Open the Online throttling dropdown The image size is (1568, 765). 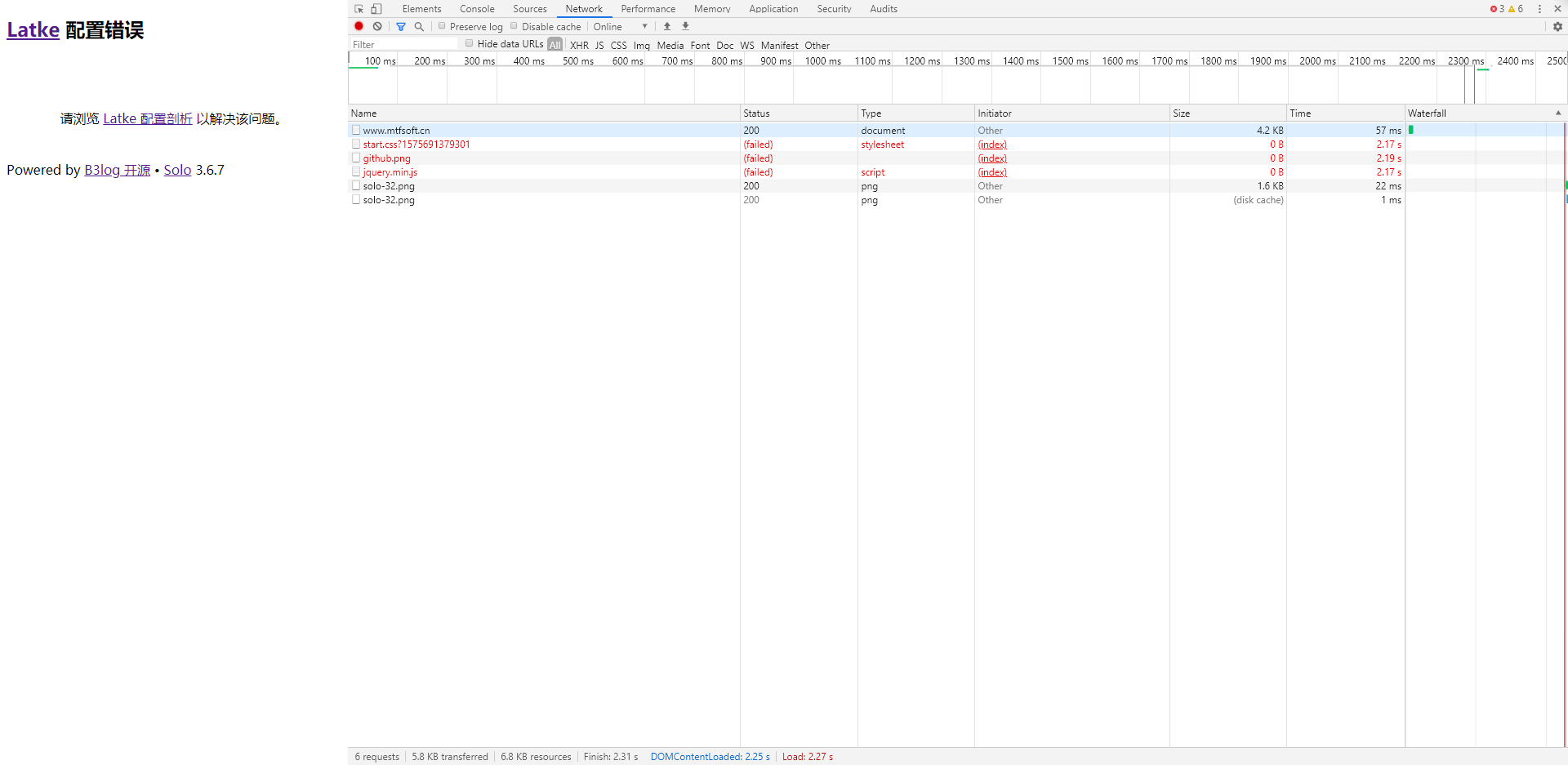(621, 26)
